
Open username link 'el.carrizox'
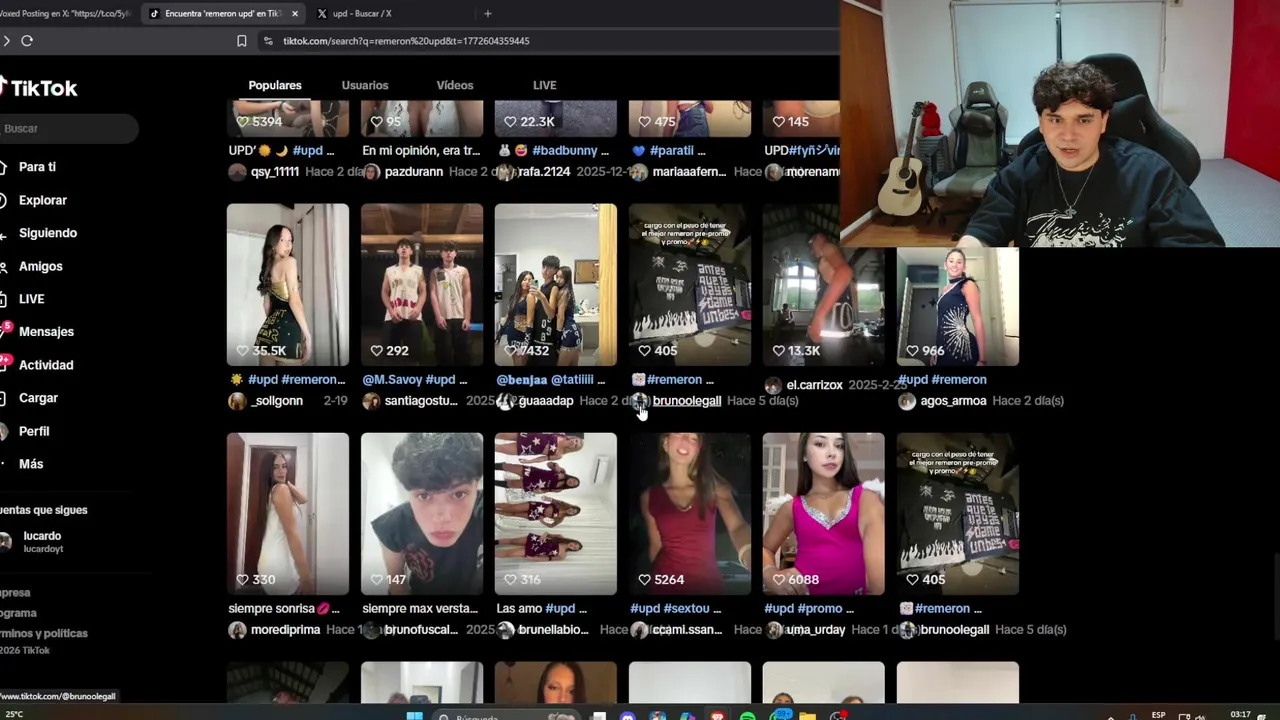815,385
